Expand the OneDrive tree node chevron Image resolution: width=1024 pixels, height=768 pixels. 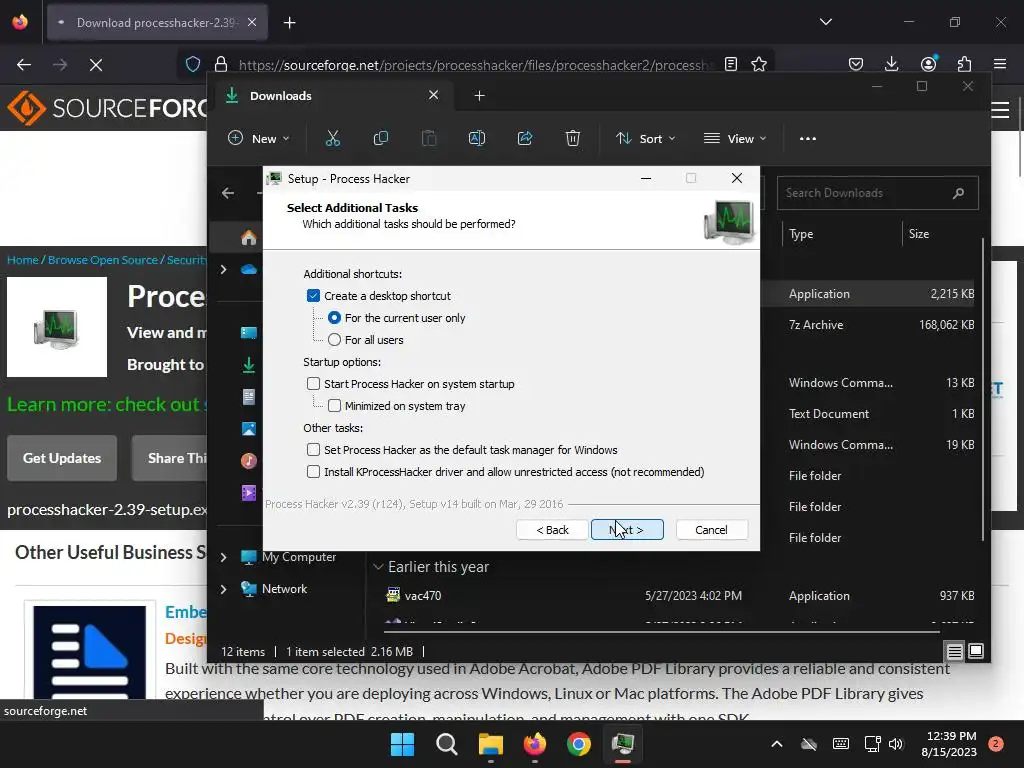point(223,269)
